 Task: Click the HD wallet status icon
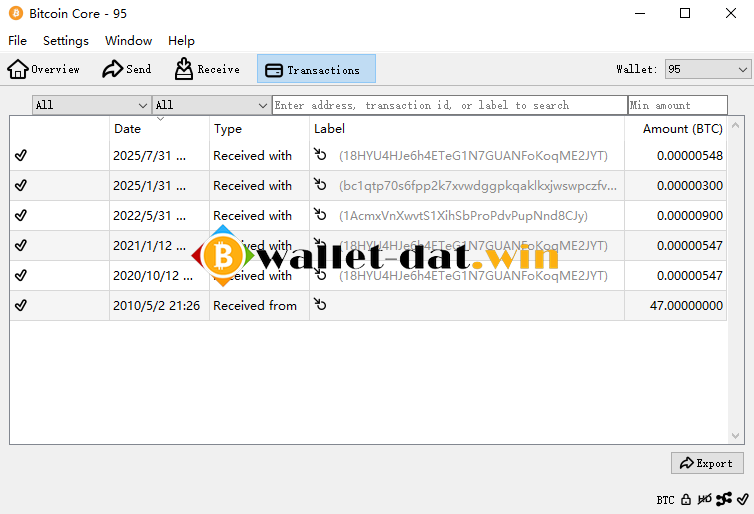704,500
